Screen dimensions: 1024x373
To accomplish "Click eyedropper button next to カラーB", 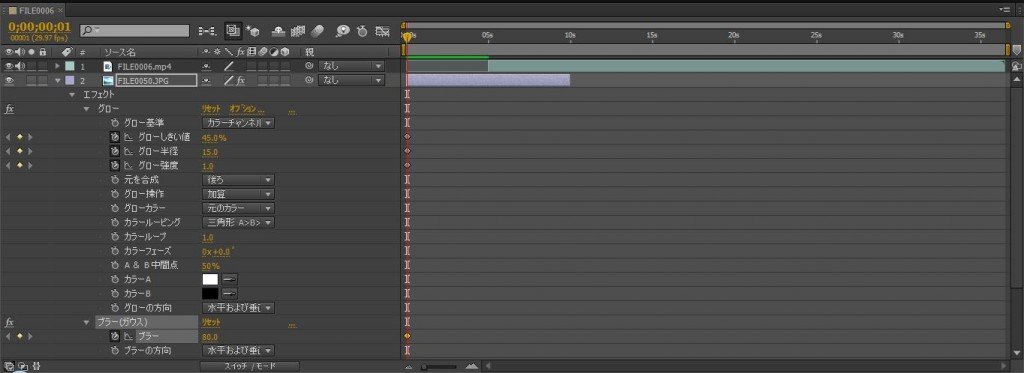I will click(229, 294).
